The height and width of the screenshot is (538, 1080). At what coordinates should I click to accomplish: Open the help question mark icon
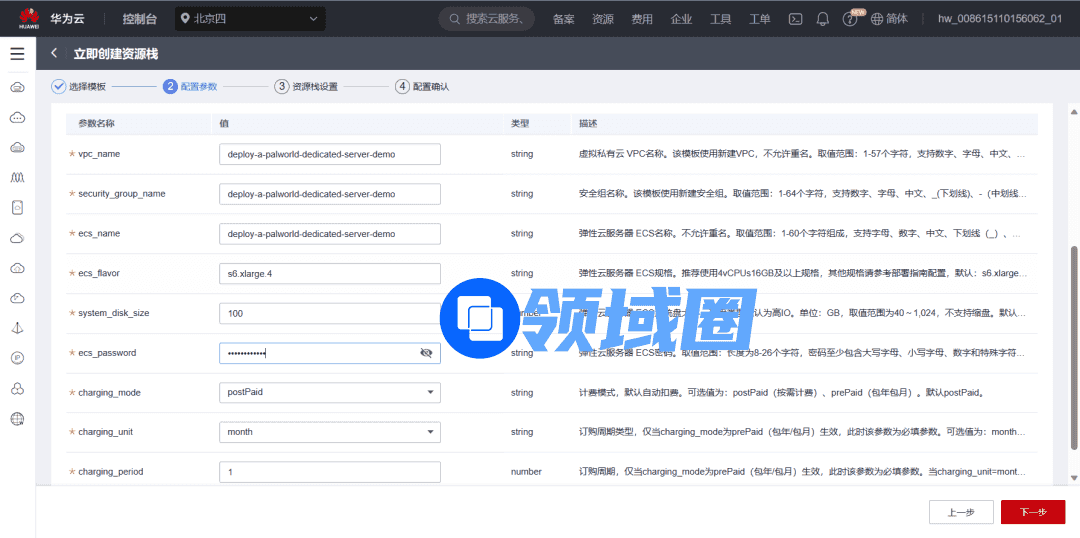850,19
